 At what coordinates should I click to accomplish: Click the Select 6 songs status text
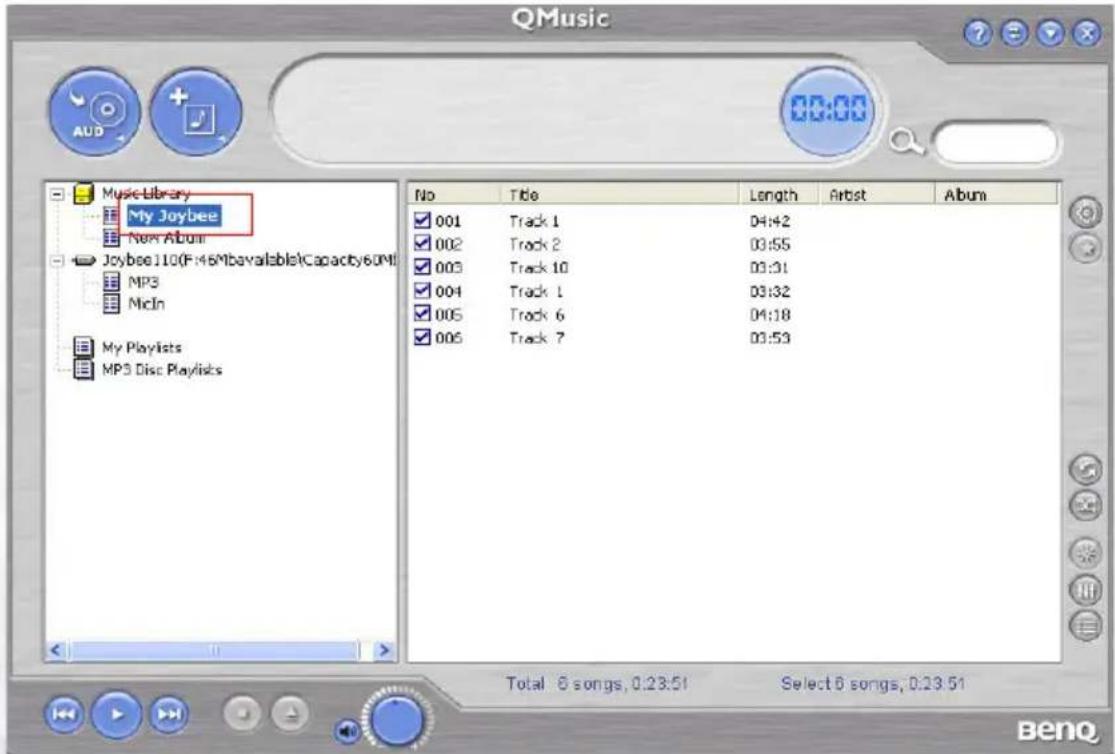click(x=873, y=684)
